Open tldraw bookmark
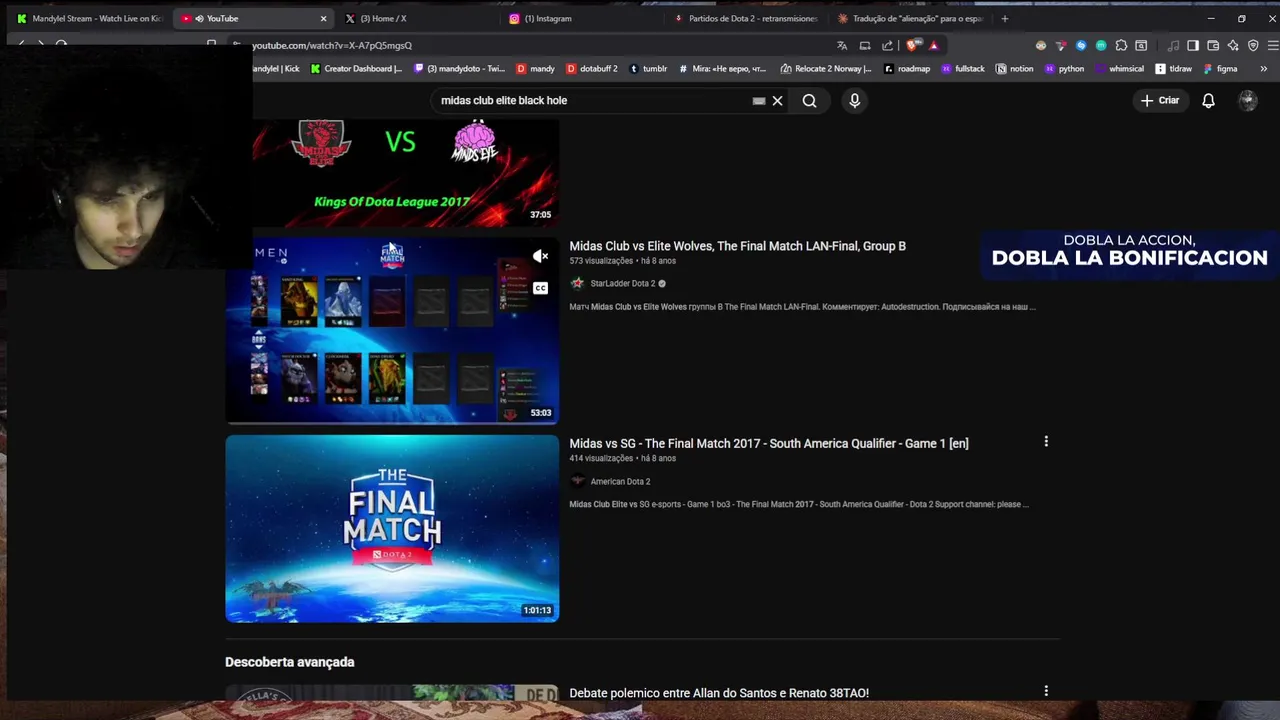Image resolution: width=1280 pixels, height=720 pixels. [1174, 69]
